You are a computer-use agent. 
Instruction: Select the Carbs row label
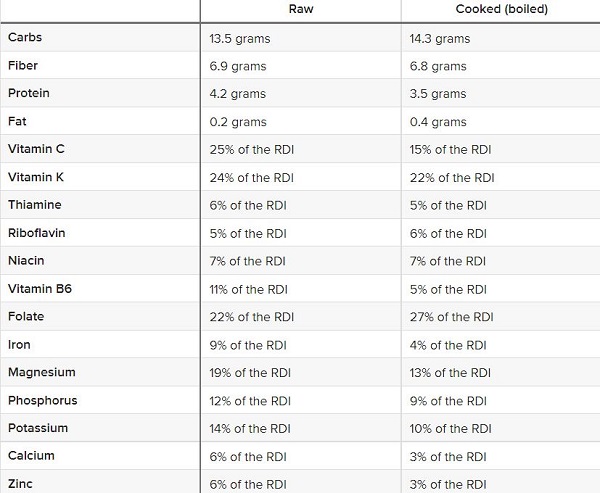(x=25, y=38)
